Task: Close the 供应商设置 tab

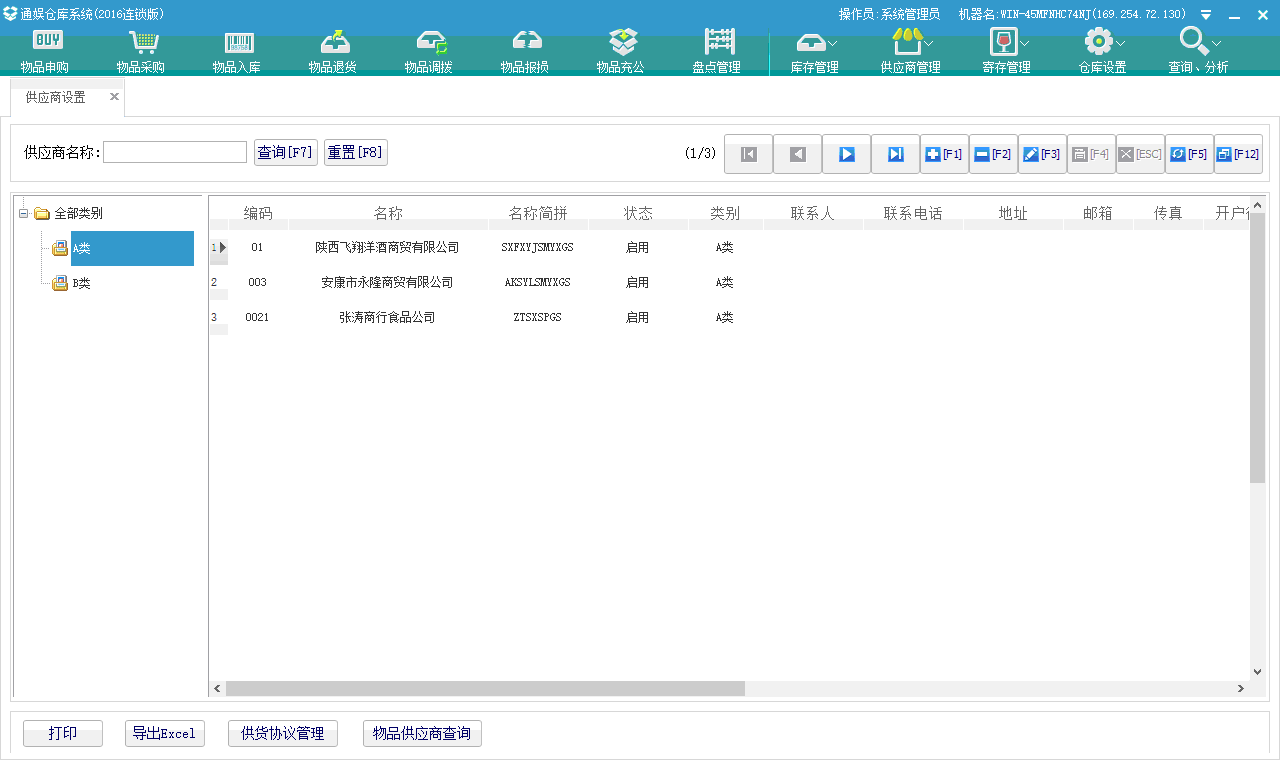Action: [x=114, y=97]
